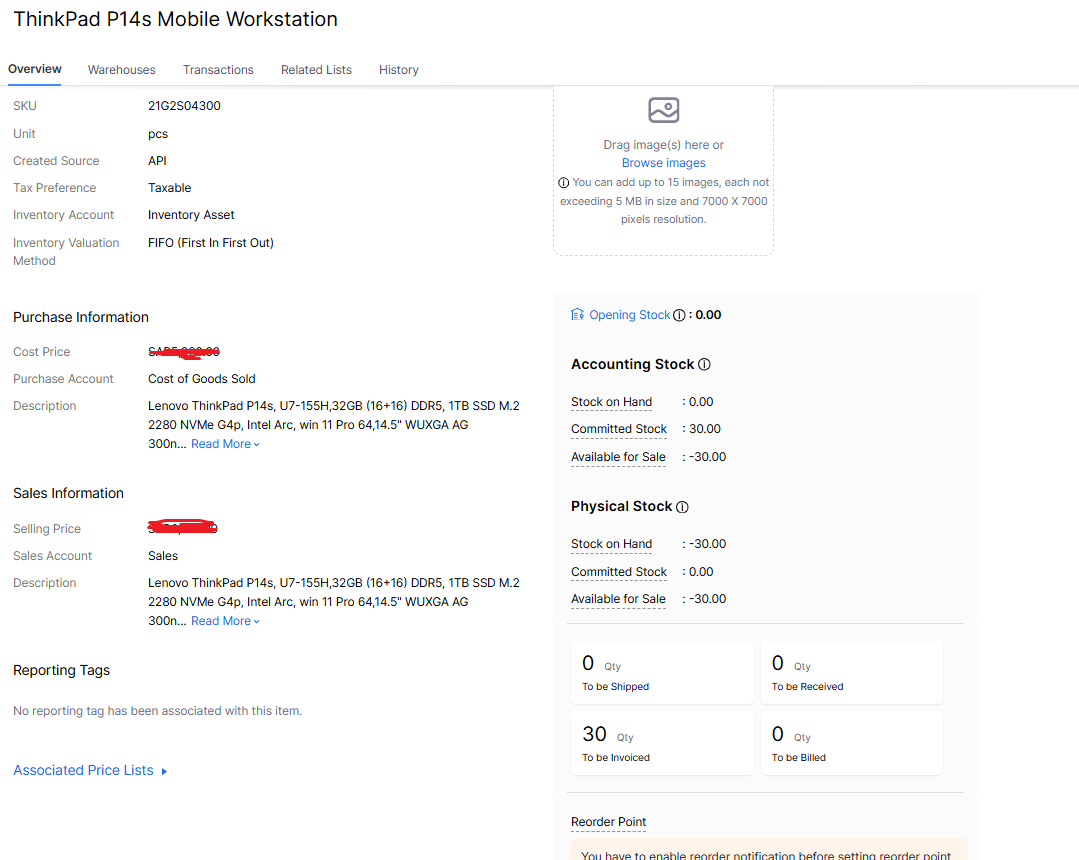Click Accounting Available for Sale label

[x=618, y=457]
